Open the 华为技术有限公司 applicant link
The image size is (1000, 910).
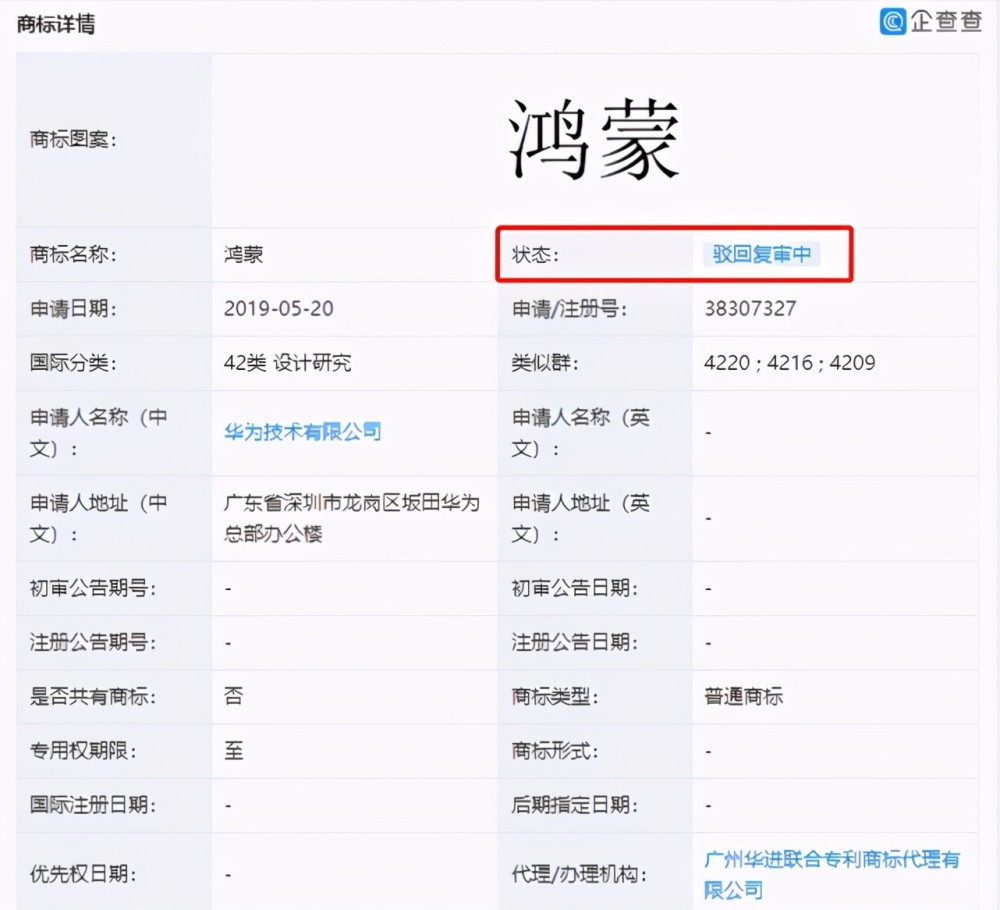click(x=302, y=432)
